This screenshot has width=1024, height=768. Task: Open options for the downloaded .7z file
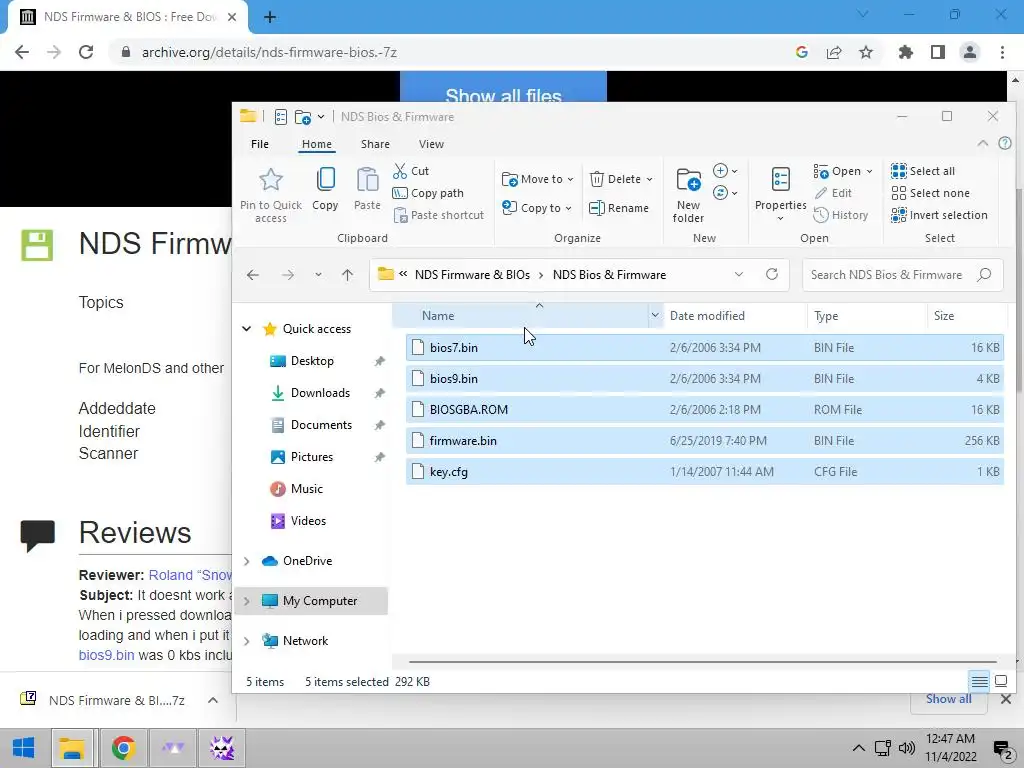pos(213,700)
